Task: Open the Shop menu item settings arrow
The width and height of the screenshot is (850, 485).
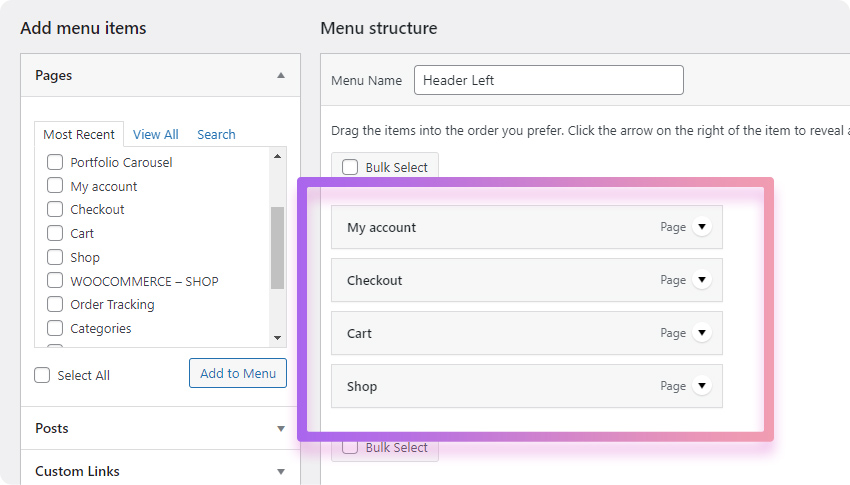Action: 701,386
